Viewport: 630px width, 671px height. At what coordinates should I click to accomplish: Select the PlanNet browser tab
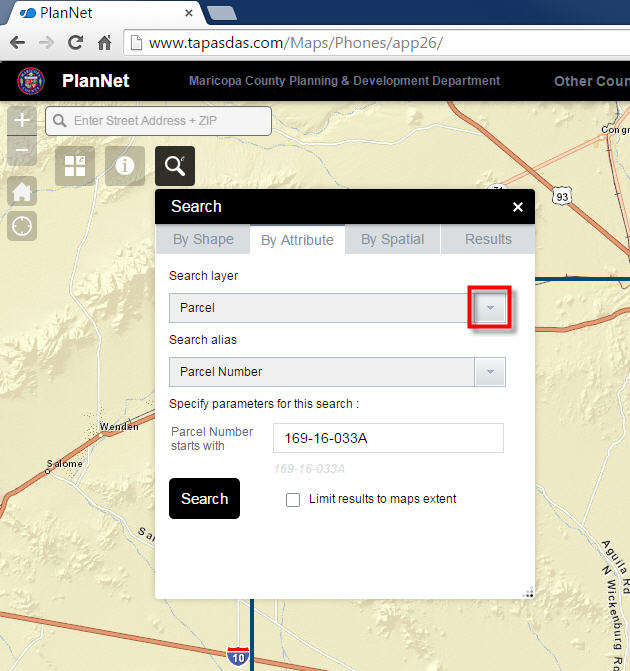tap(103, 13)
